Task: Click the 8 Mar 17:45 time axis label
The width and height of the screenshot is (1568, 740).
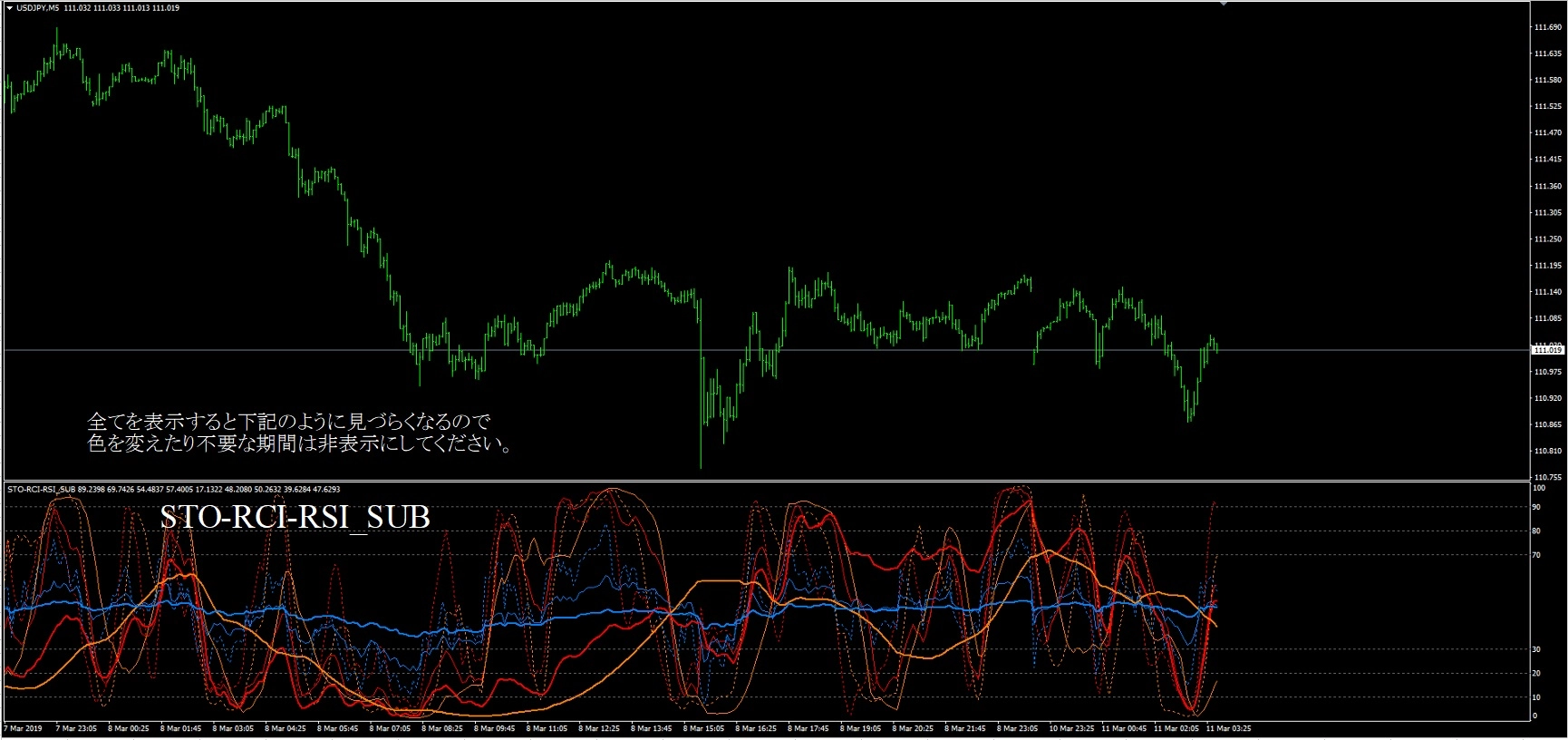Action: pos(808,728)
